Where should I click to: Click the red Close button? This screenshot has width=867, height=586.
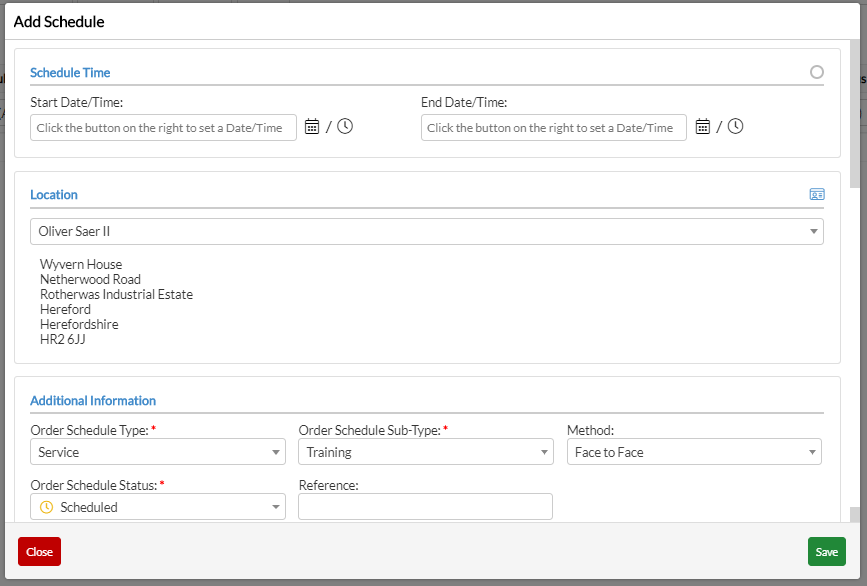point(39,552)
